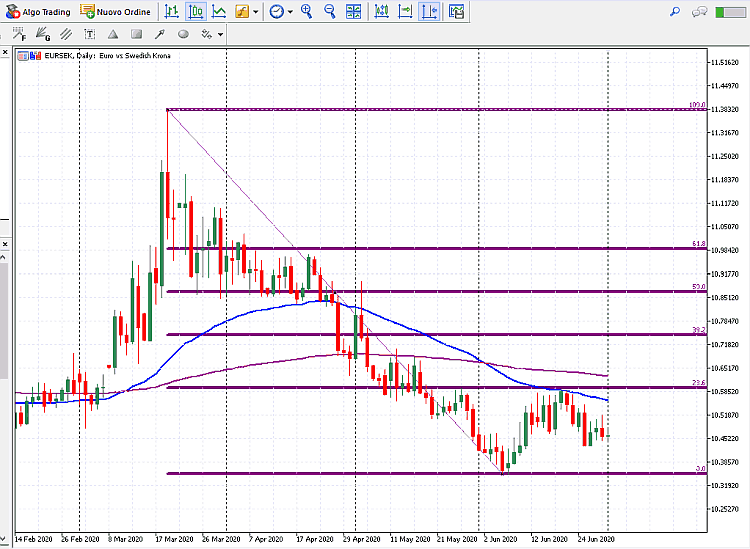Open the indicators dropdown arrow

pyautogui.click(x=256, y=12)
